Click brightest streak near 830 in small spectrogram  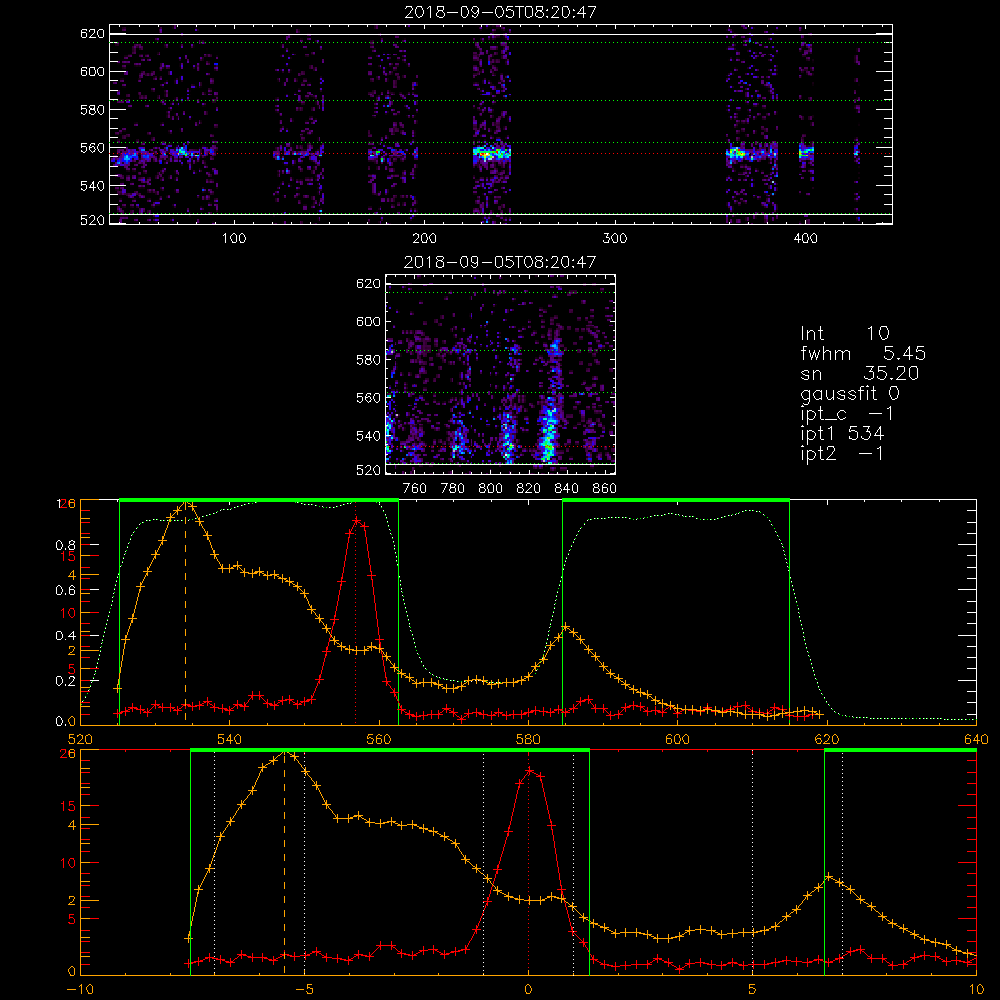coord(547,434)
